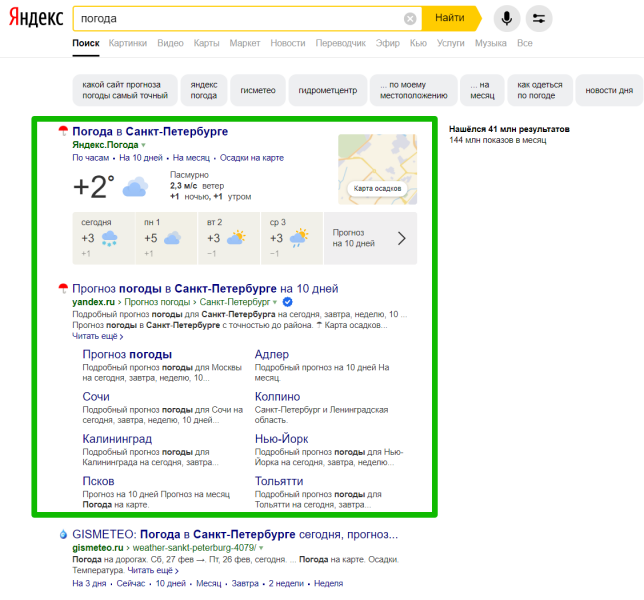644x600 pixels.
Task: Click the гисметео suggestion chip
Action: coord(258,90)
